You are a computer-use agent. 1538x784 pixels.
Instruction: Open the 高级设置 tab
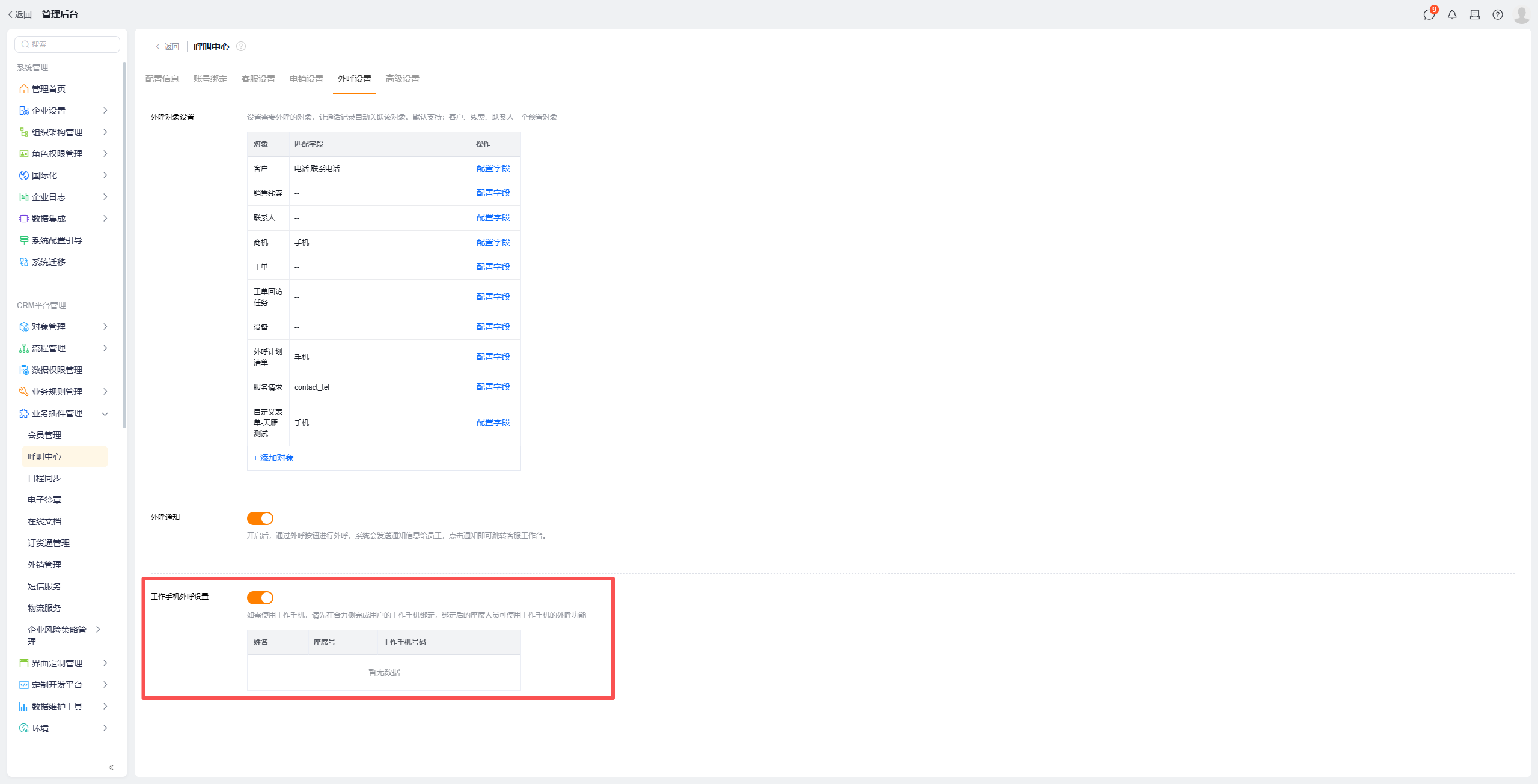pos(403,79)
